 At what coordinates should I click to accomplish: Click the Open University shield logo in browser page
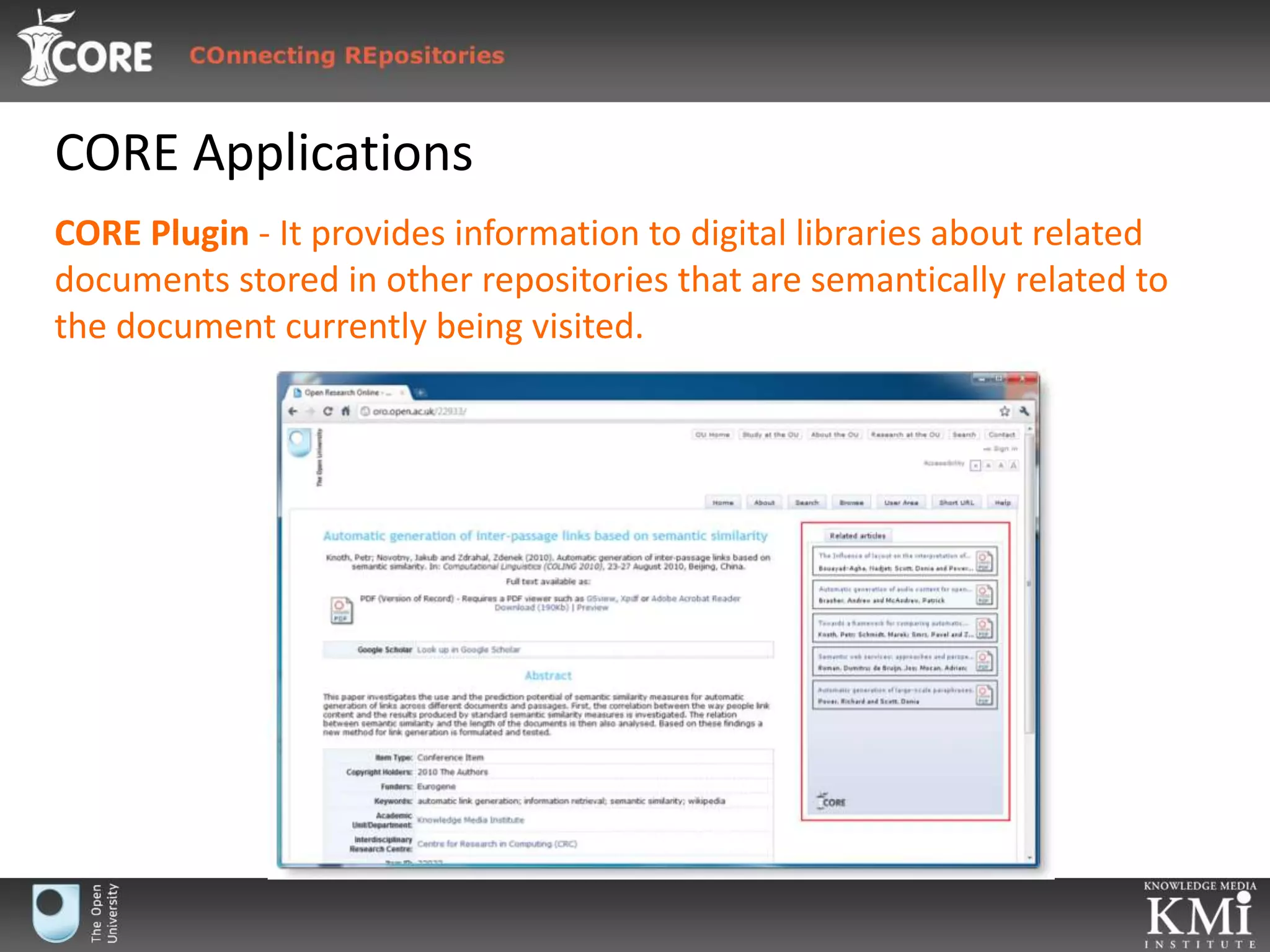[x=300, y=444]
